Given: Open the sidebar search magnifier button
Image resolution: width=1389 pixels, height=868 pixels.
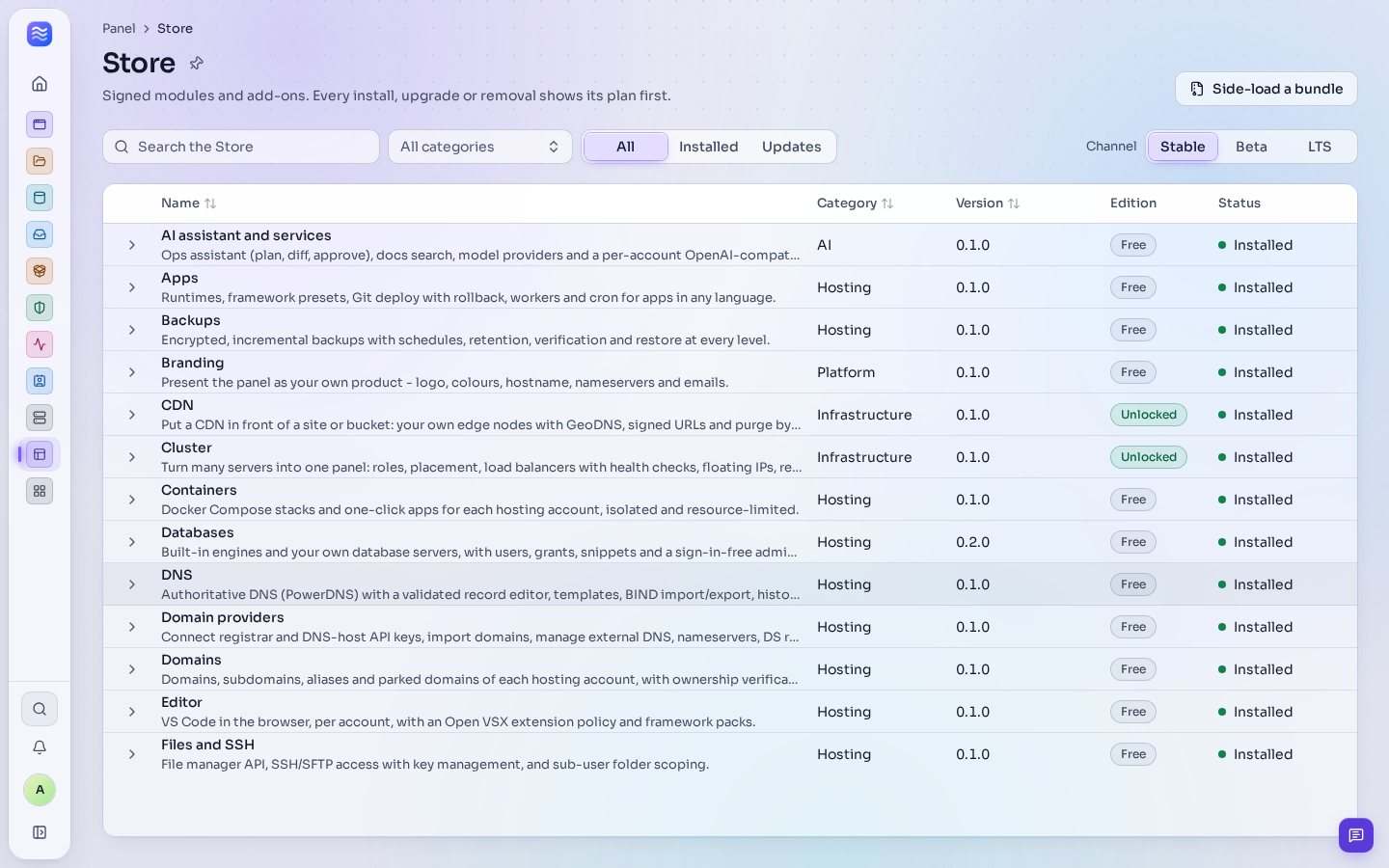Looking at the screenshot, I should (x=40, y=709).
